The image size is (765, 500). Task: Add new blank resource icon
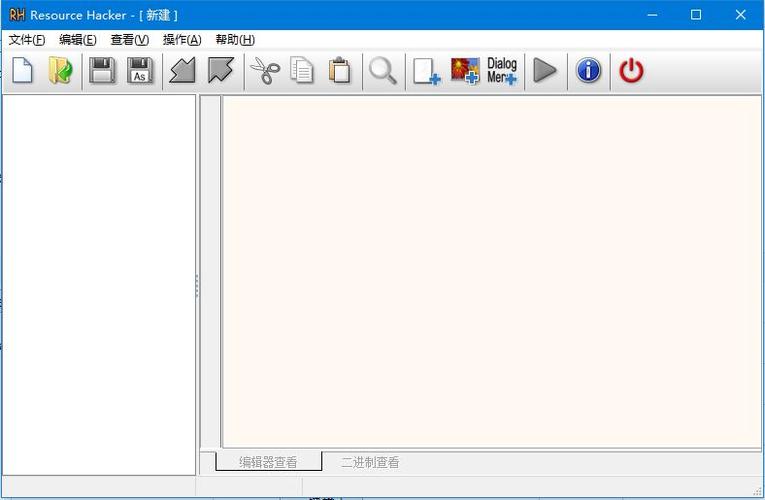pyautogui.click(x=426, y=71)
